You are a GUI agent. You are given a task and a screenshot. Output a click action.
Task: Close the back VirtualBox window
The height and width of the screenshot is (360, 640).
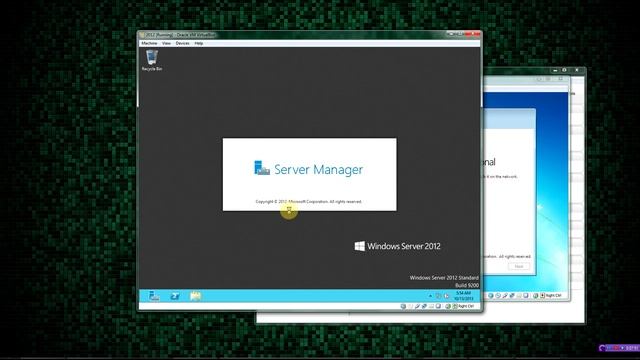(x=576, y=70)
